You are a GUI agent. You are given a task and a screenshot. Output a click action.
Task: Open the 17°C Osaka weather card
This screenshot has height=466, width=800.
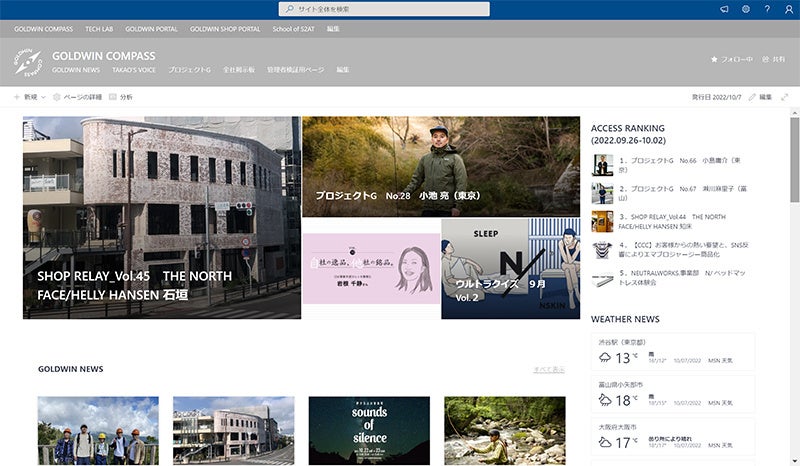click(x=673, y=436)
